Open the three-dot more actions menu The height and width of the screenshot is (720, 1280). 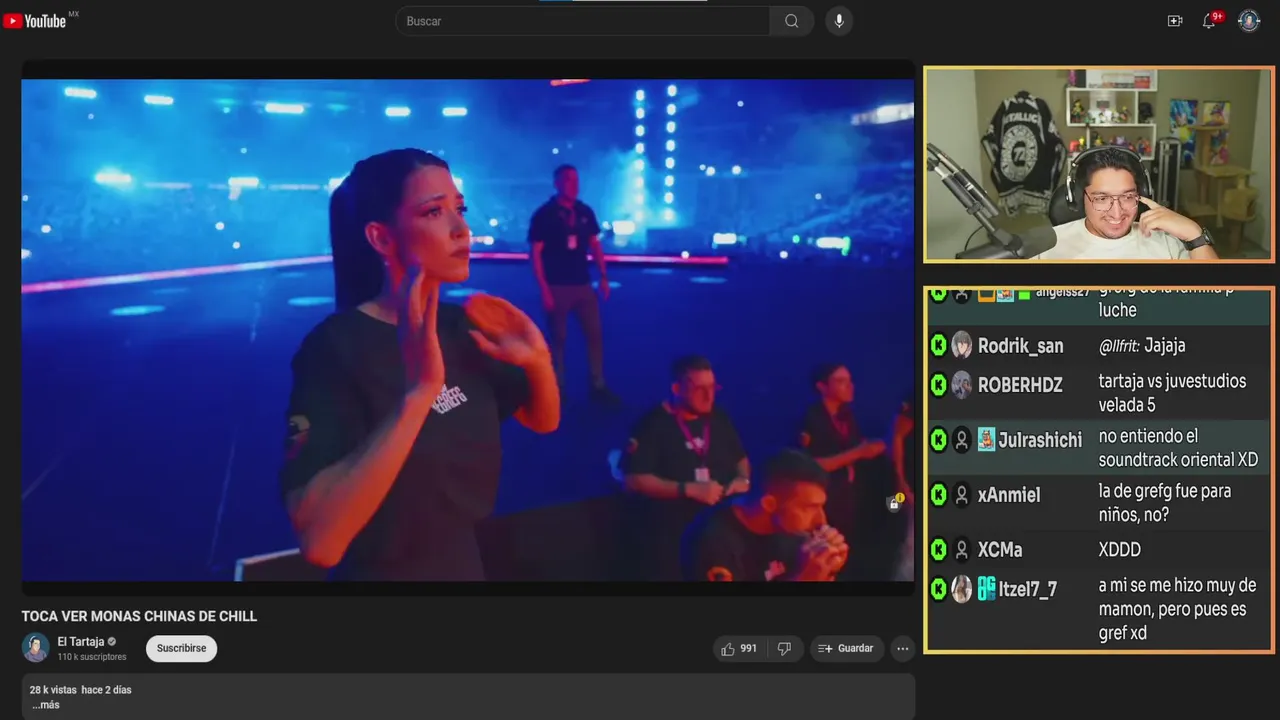[x=902, y=649]
